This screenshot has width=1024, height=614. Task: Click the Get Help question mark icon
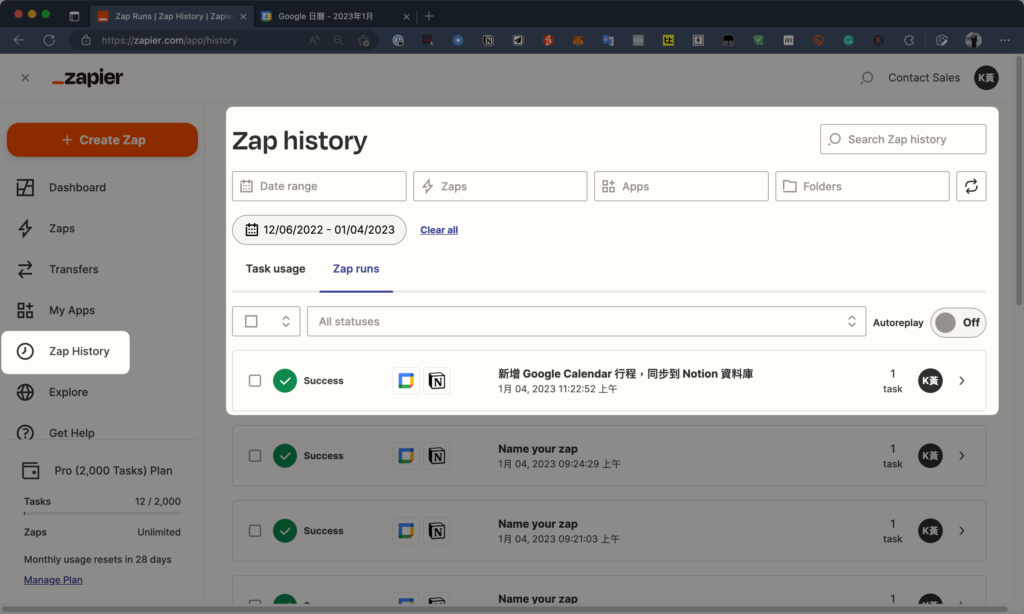pyautogui.click(x=25, y=433)
